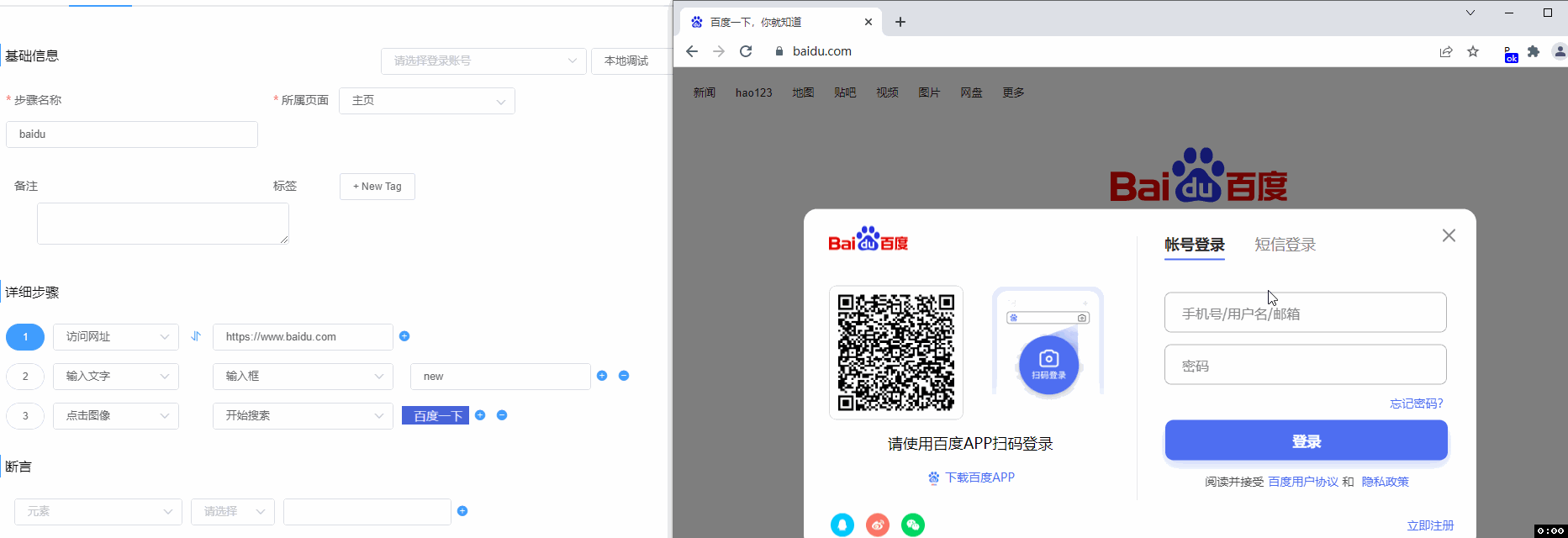Click the 扫码登录 camera icon
The width and height of the screenshot is (1568, 538).
pyautogui.click(x=1048, y=364)
